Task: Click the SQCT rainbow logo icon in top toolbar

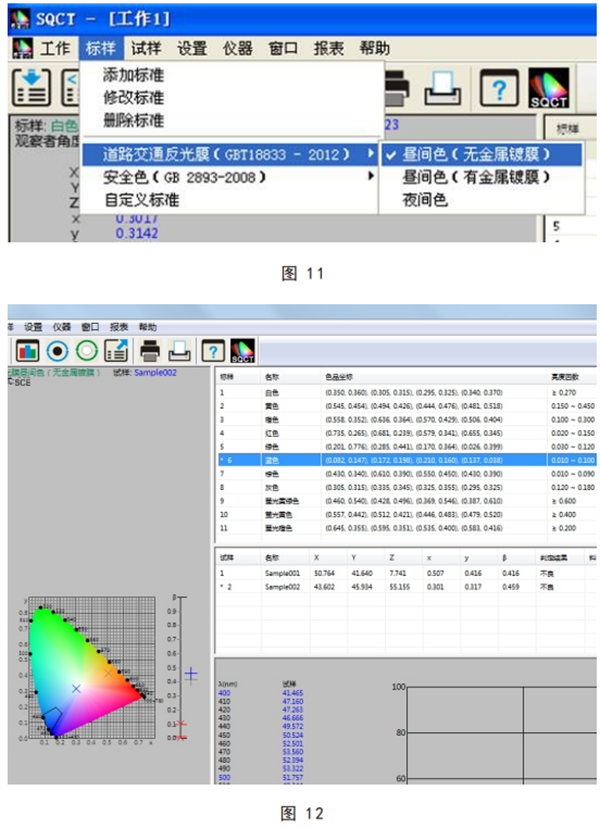Action: (x=548, y=89)
